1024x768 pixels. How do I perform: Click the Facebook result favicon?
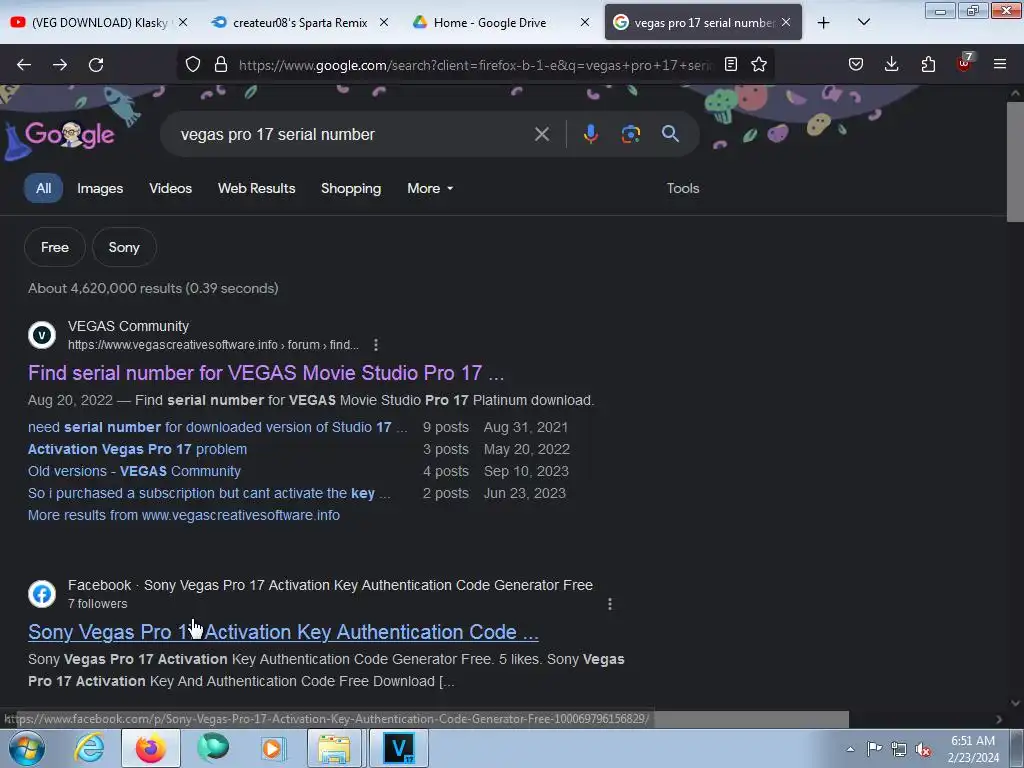(x=42, y=594)
